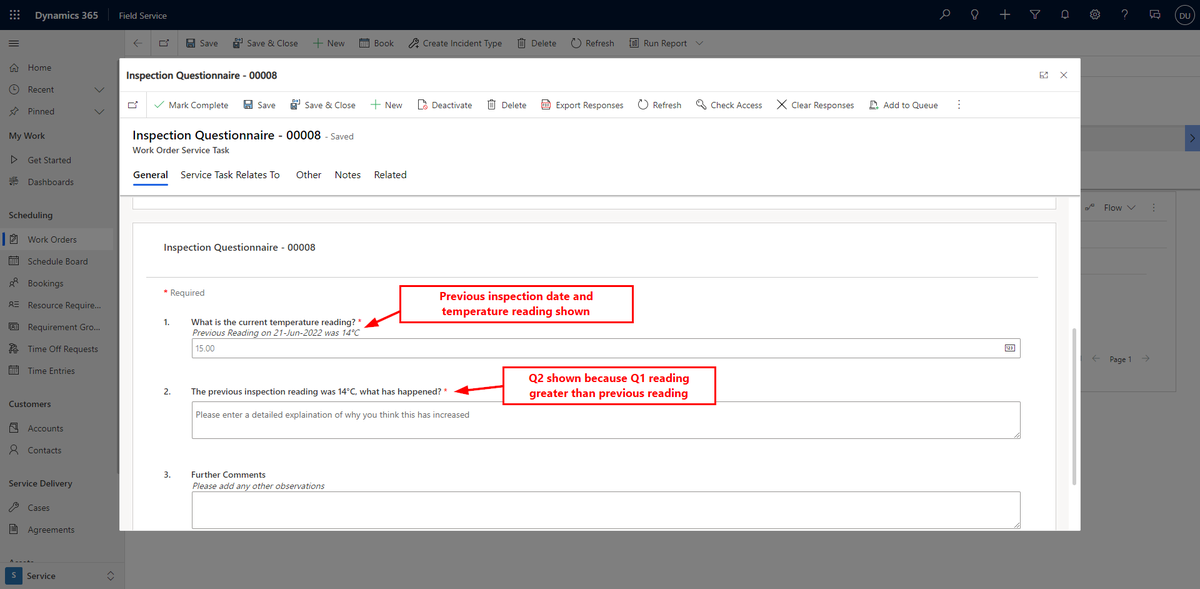This screenshot has width=1200, height=589.
Task: Open Cases in site map
Action: [38, 507]
